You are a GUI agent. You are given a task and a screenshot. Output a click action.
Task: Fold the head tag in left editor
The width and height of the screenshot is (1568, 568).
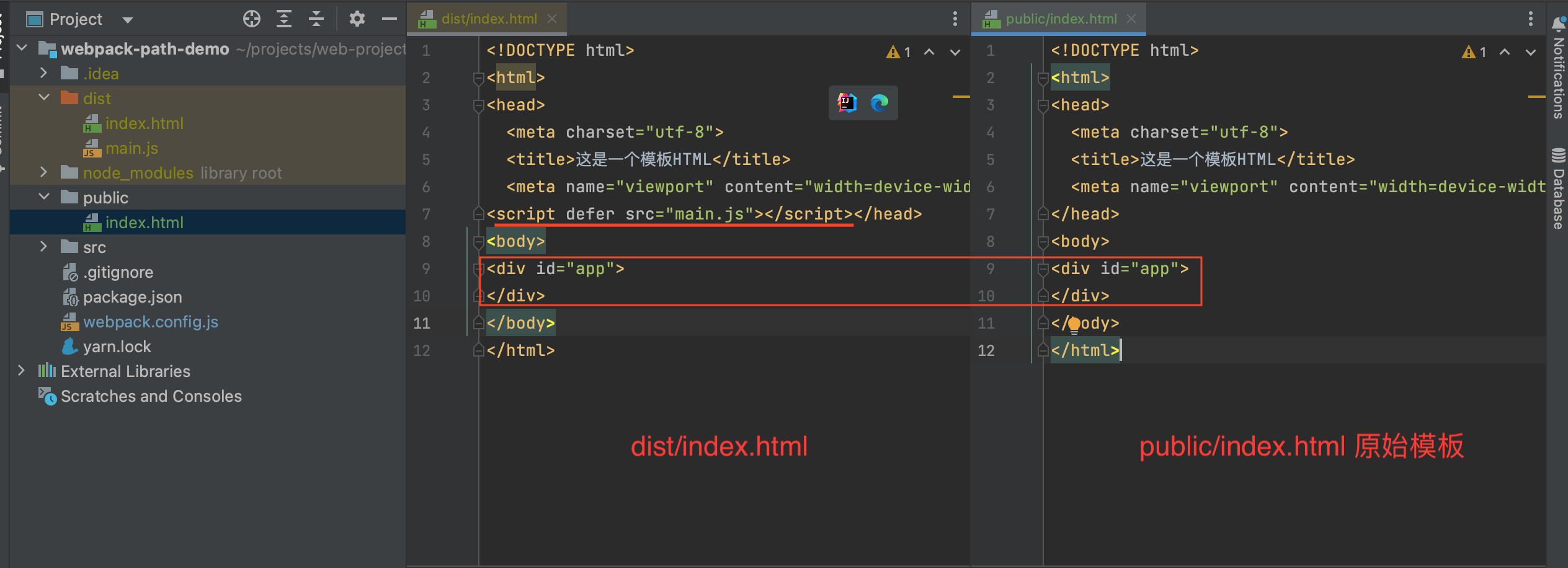click(478, 105)
